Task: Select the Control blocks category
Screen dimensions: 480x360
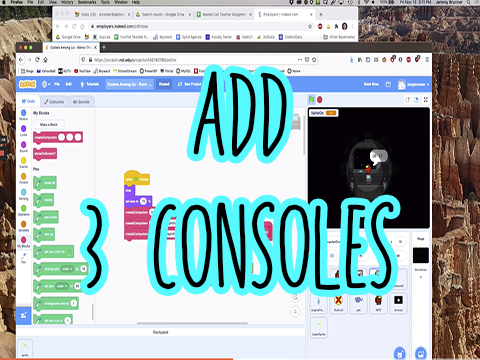Action: 24,178
